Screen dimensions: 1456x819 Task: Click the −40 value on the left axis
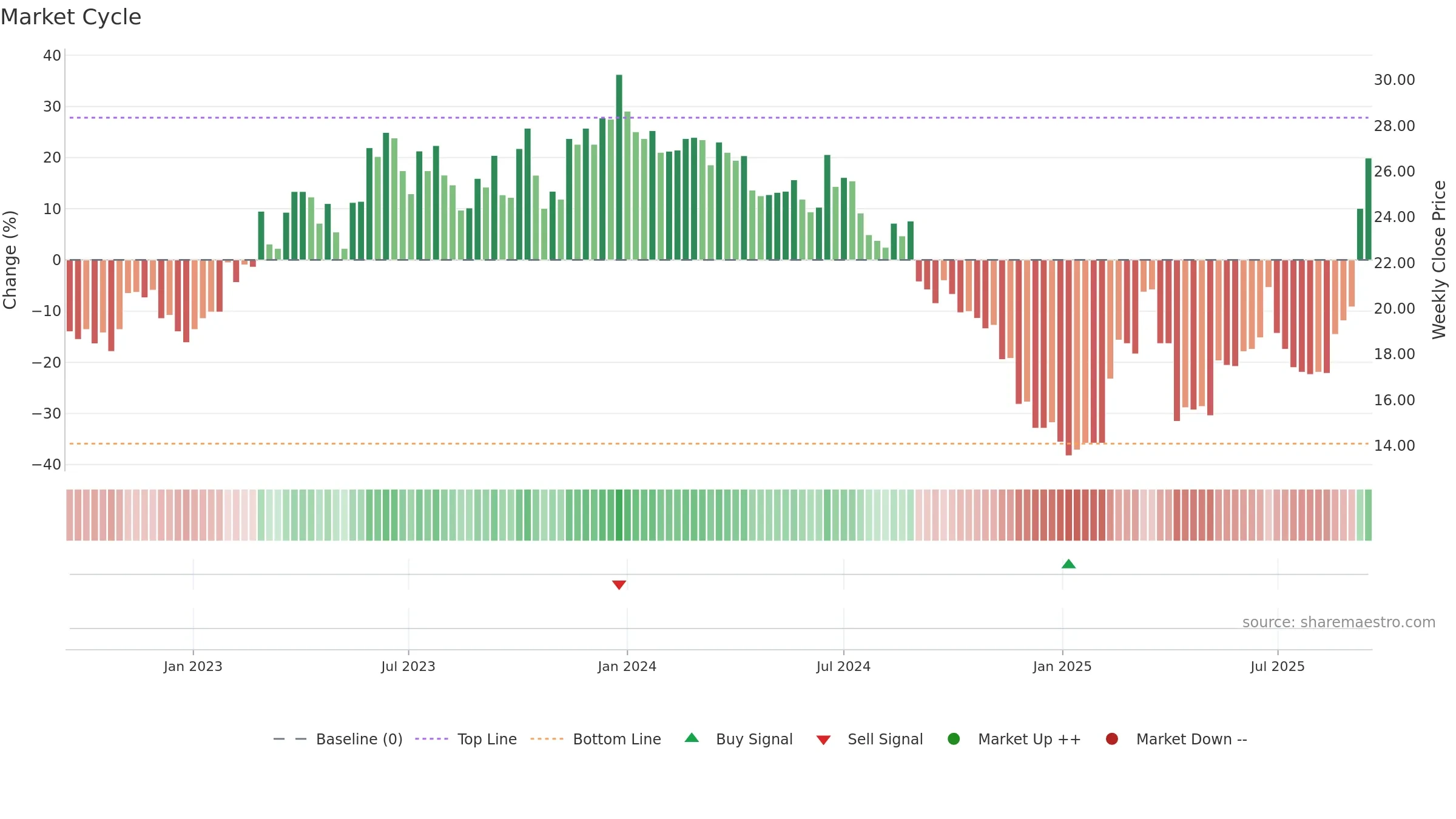point(47,465)
